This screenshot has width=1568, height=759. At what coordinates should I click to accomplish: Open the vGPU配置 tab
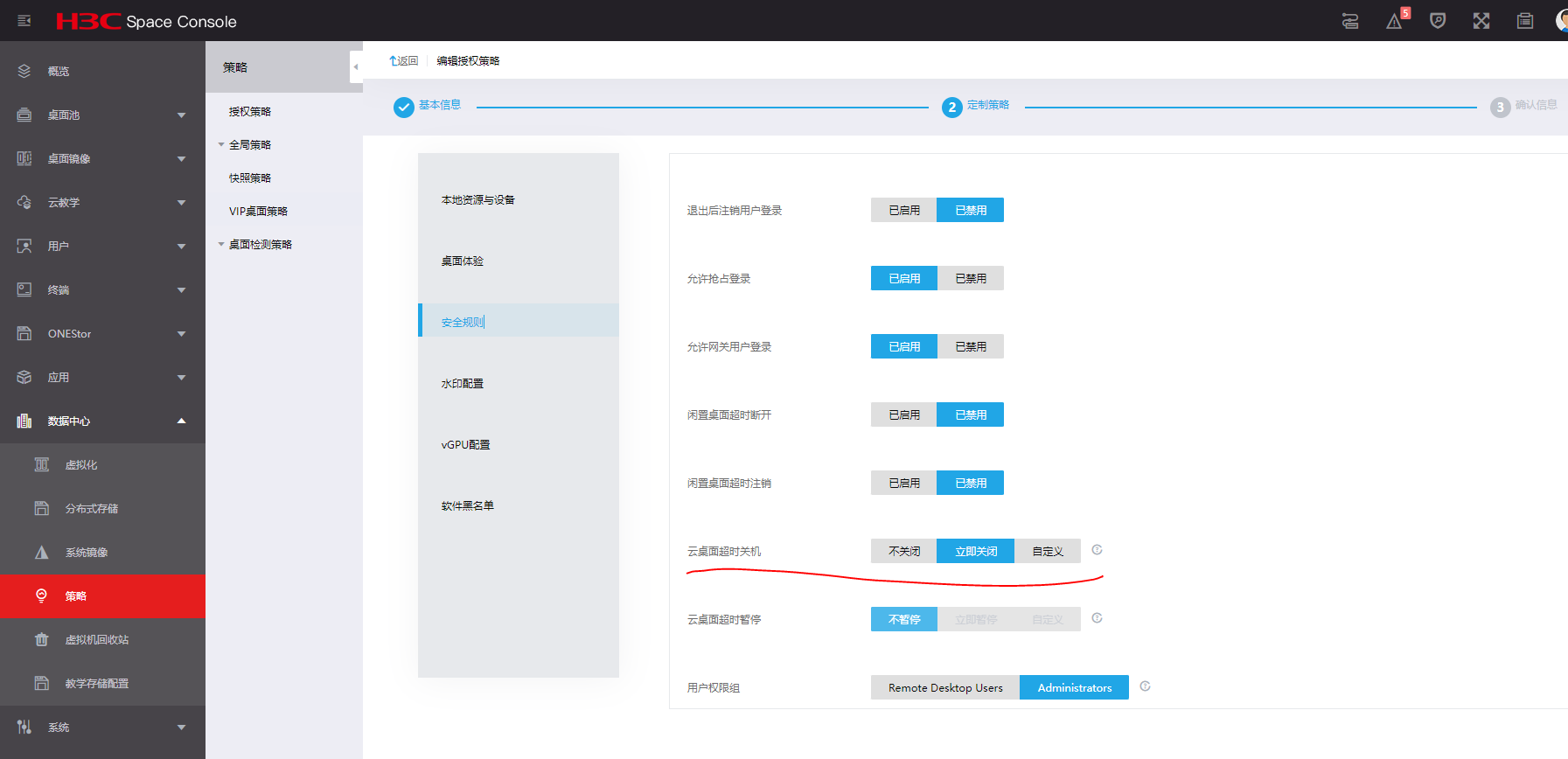pyautogui.click(x=519, y=444)
